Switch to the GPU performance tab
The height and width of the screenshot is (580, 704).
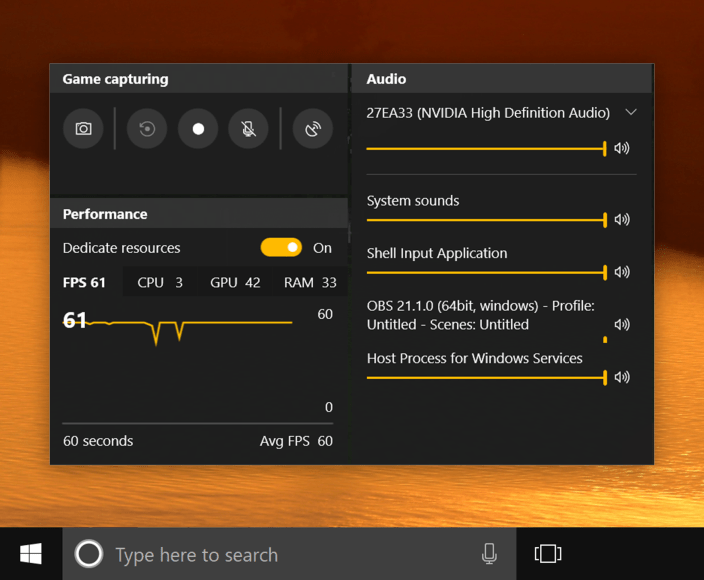pyautogui.click(x=235, y=283)
